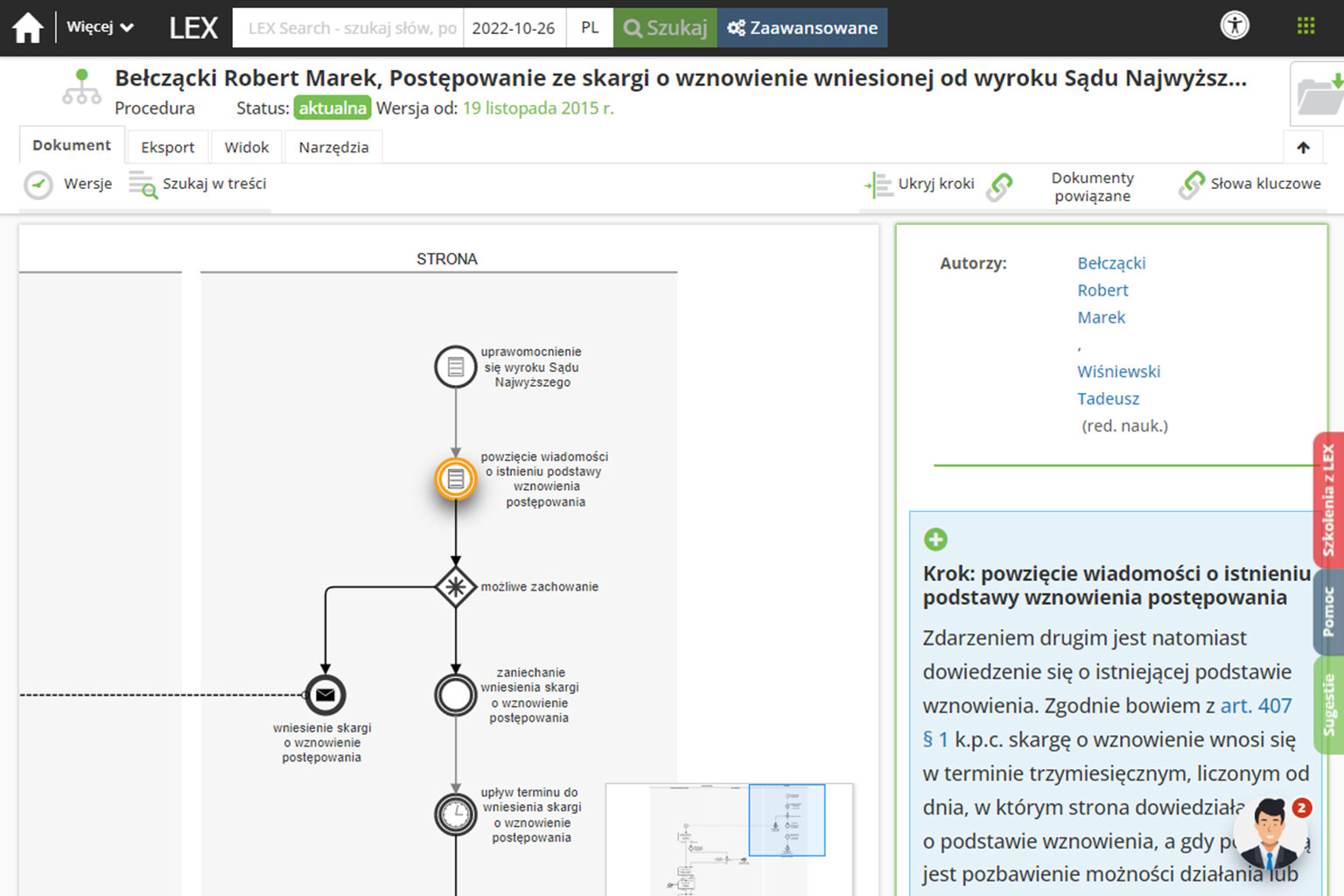The width and height of the screenshot is (1344, 896).
Task: Open the 'art. 407' legal reference link
Action: click(1256, 705)
